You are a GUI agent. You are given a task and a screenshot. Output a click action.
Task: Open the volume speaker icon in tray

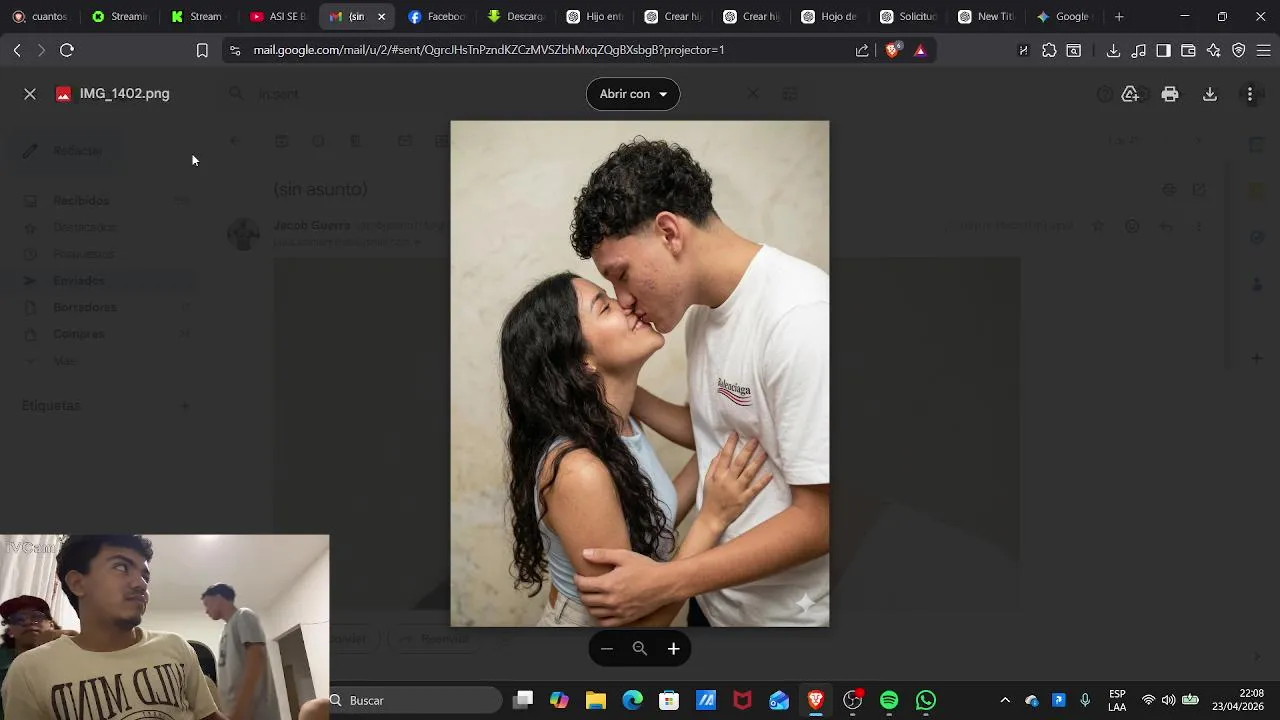[x=1168, y=700]
